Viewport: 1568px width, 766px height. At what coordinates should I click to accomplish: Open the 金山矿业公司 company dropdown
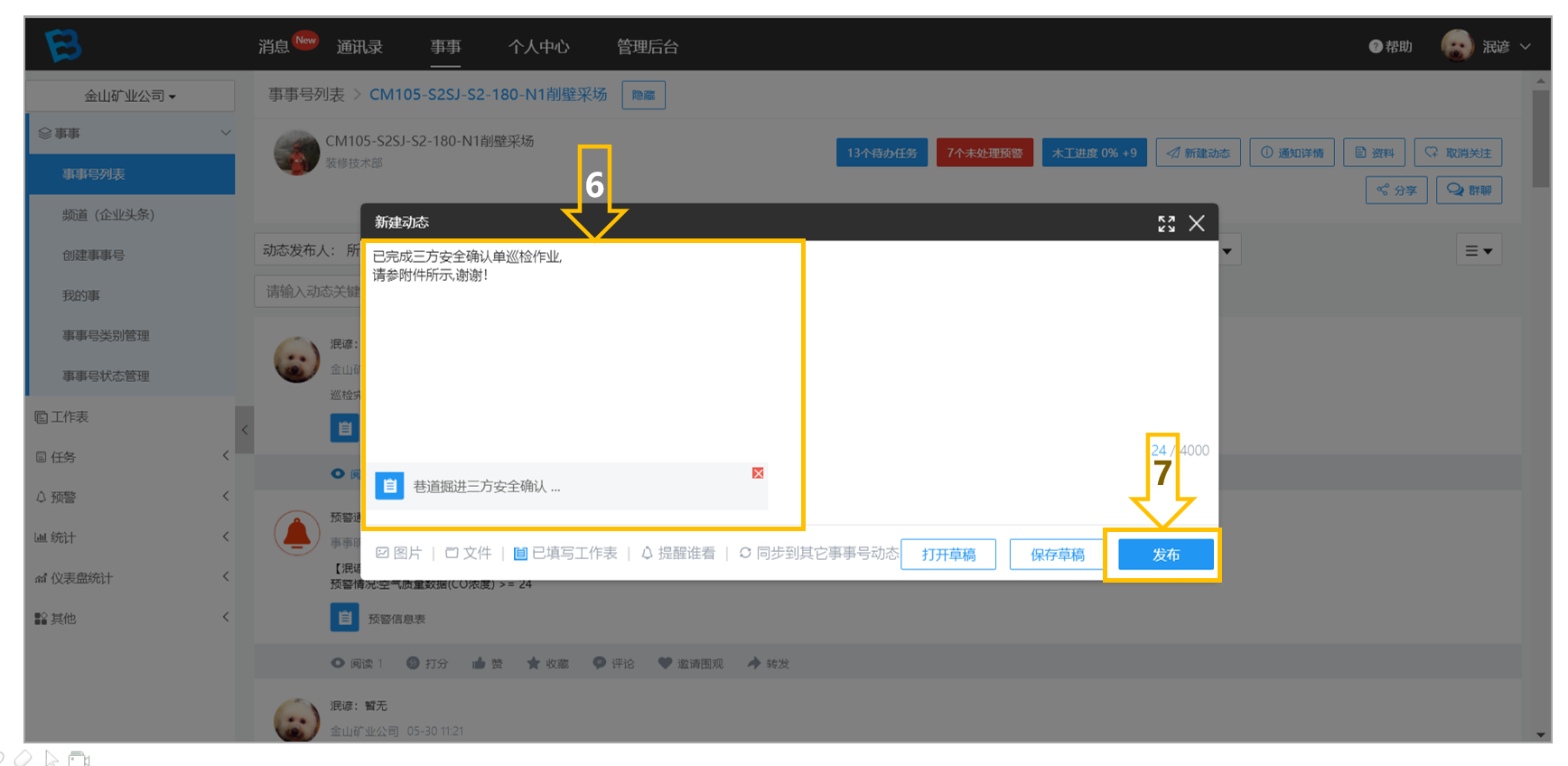130,96
